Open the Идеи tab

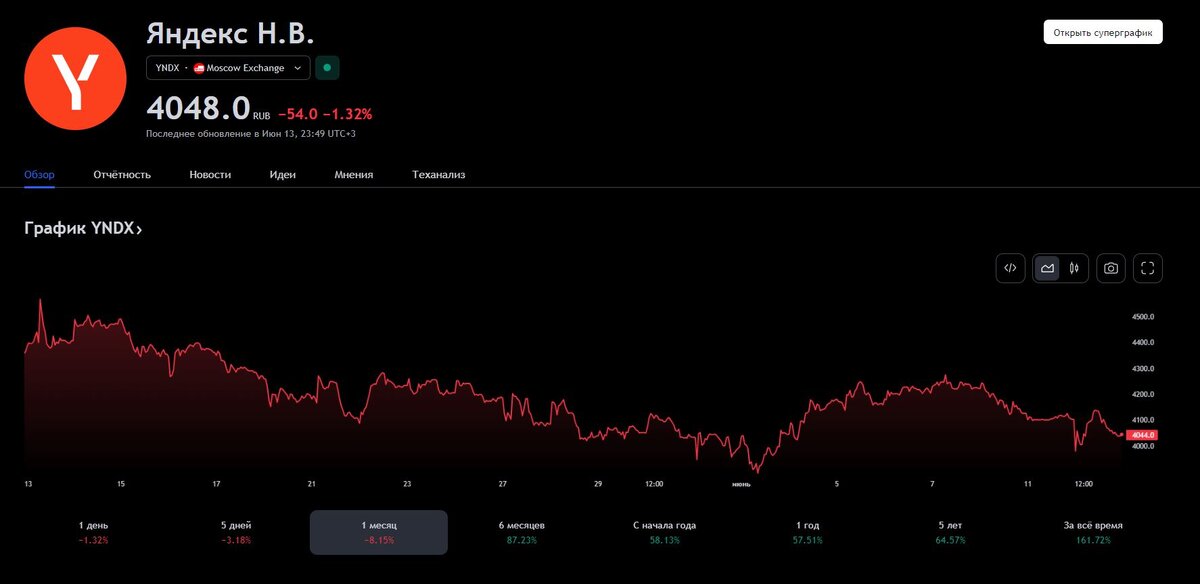[x=283, y=174]
